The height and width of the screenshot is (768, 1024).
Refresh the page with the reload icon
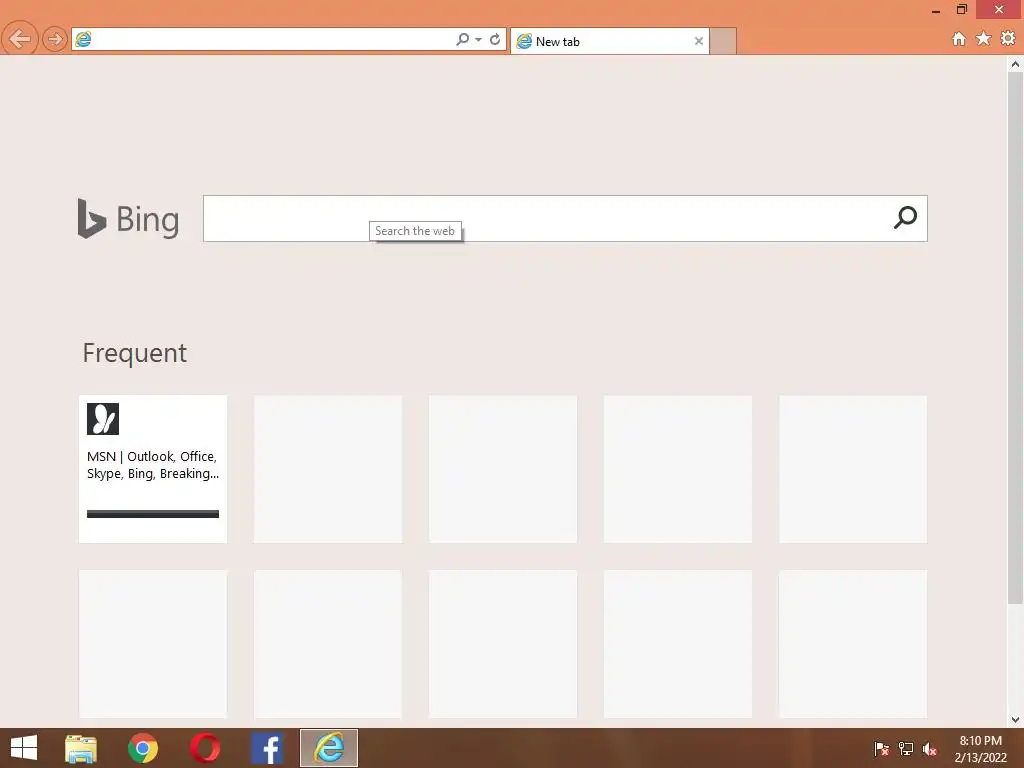[x=495, y=39]
